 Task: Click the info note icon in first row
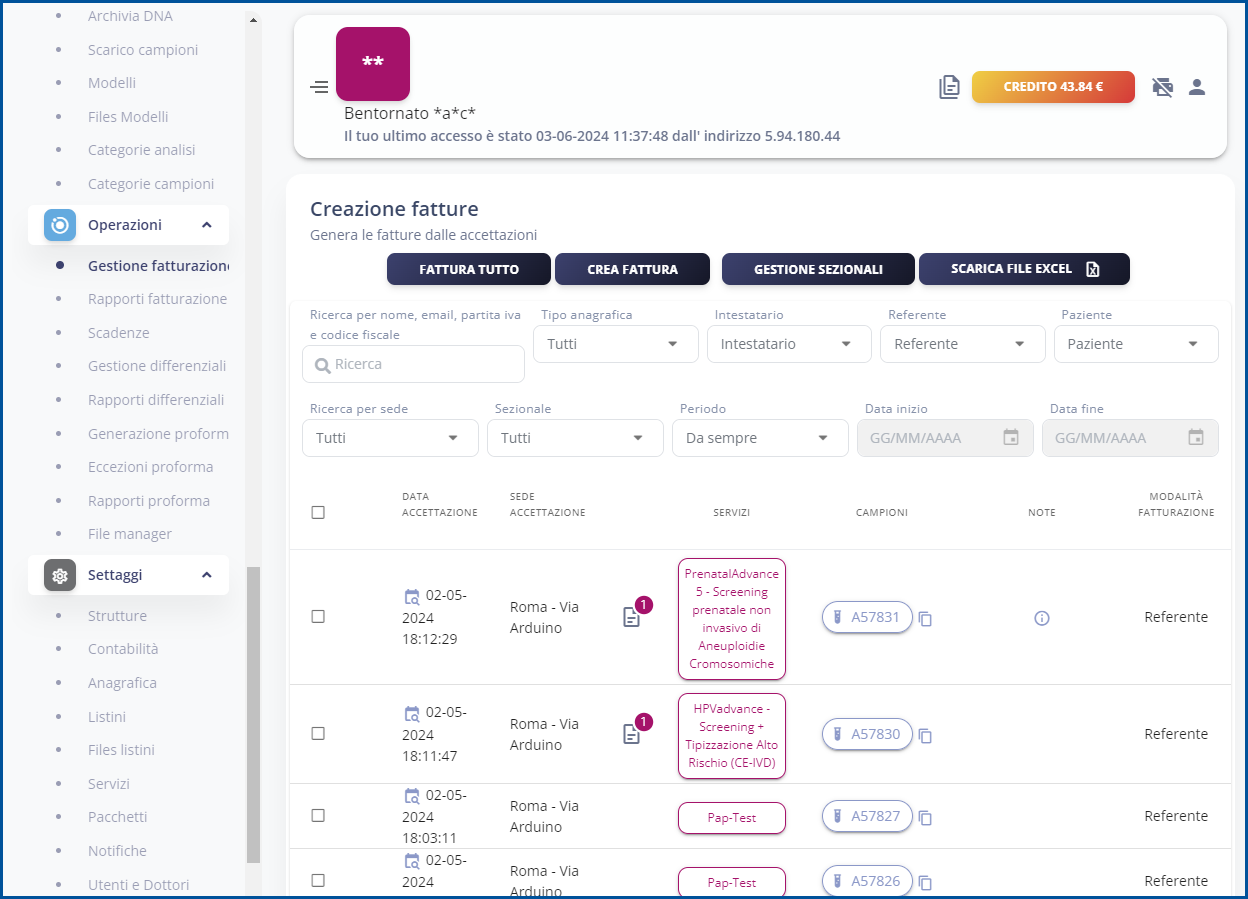tap(1041, 618)
